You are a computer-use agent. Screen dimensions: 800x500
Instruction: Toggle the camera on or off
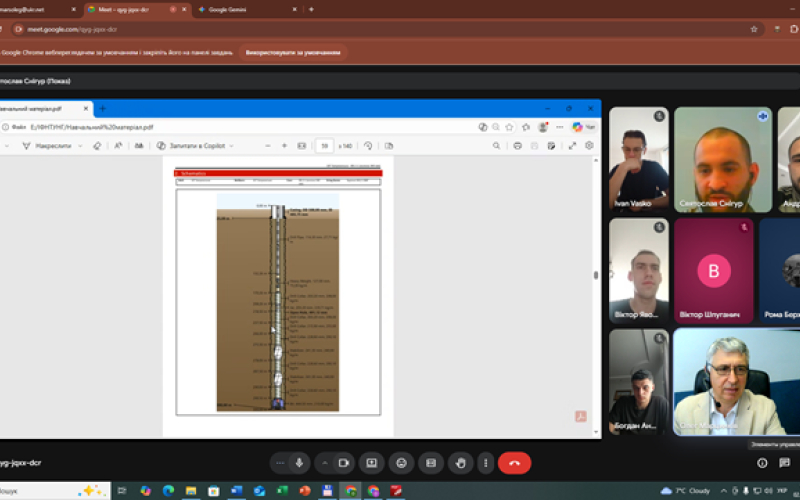pyautogui.click(x=343, y=463)
